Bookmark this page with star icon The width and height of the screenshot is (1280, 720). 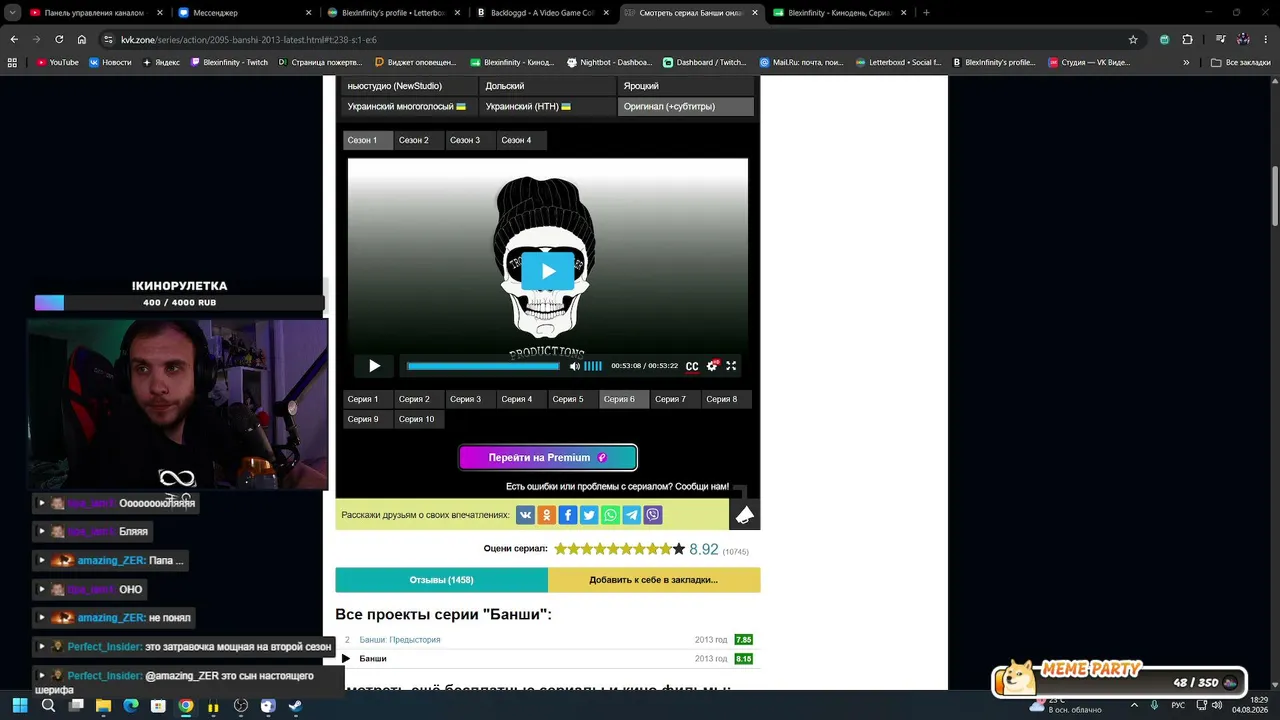tap(1133, 39)
